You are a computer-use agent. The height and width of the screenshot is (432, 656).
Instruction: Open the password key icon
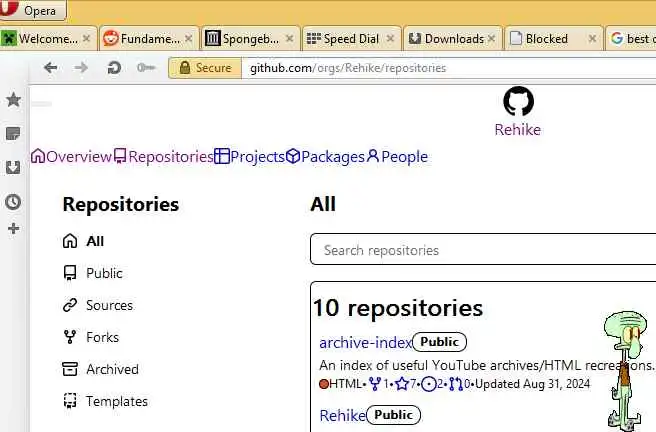146,67
